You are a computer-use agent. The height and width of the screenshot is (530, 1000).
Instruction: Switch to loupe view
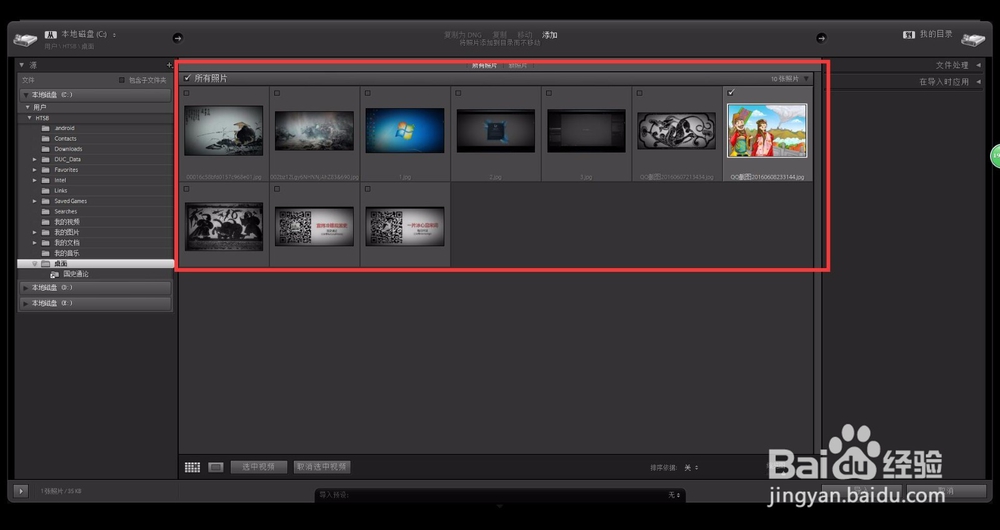pos(216,467)
